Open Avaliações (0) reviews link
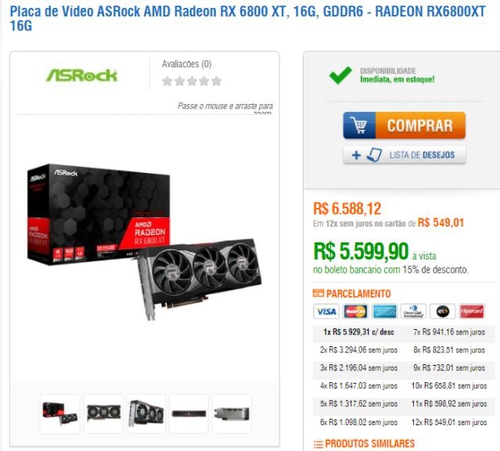The image size is (500, 451). [x=187, y=64]
